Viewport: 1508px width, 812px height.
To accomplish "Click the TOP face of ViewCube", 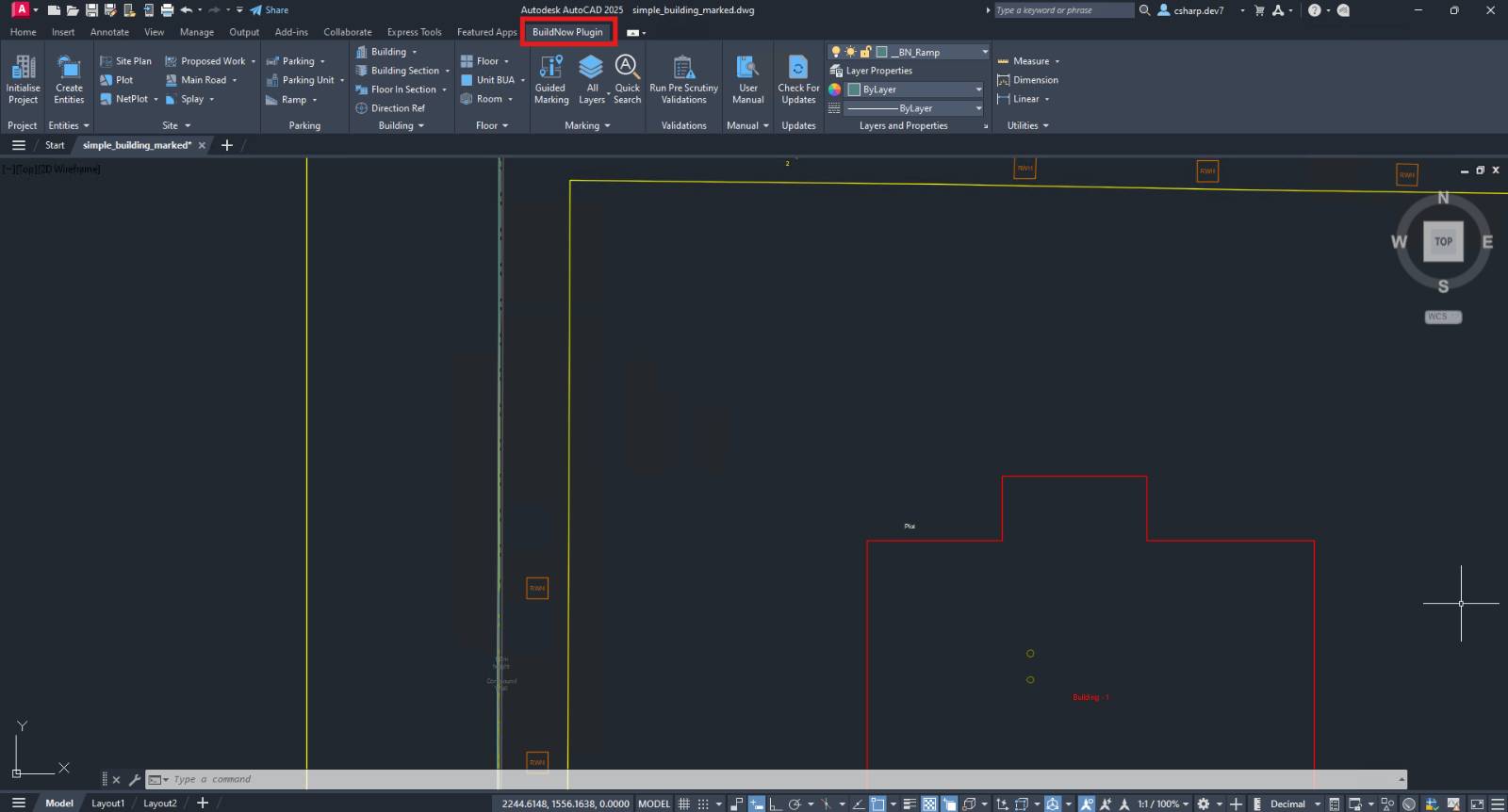I will pos(1443,241).
